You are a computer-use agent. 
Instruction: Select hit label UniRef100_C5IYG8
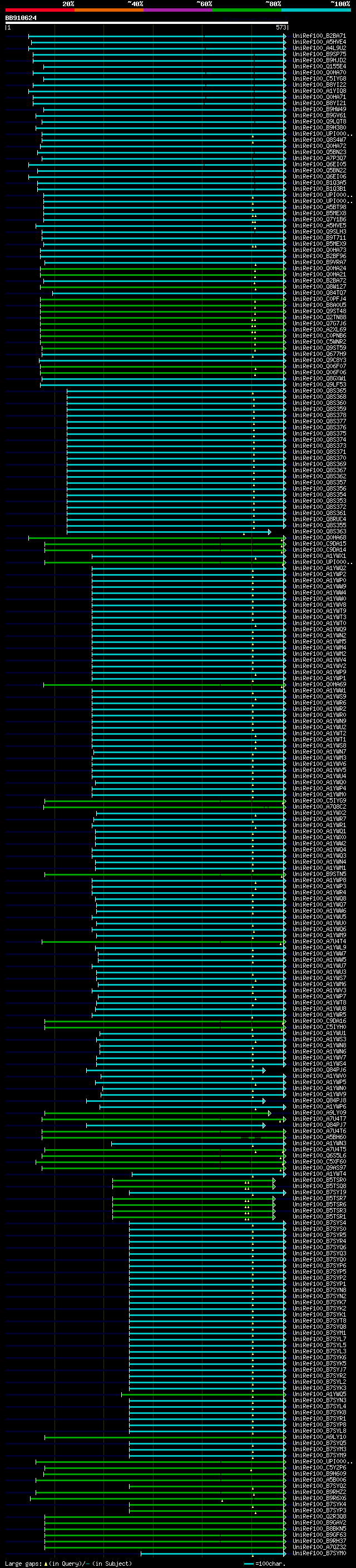319,78
